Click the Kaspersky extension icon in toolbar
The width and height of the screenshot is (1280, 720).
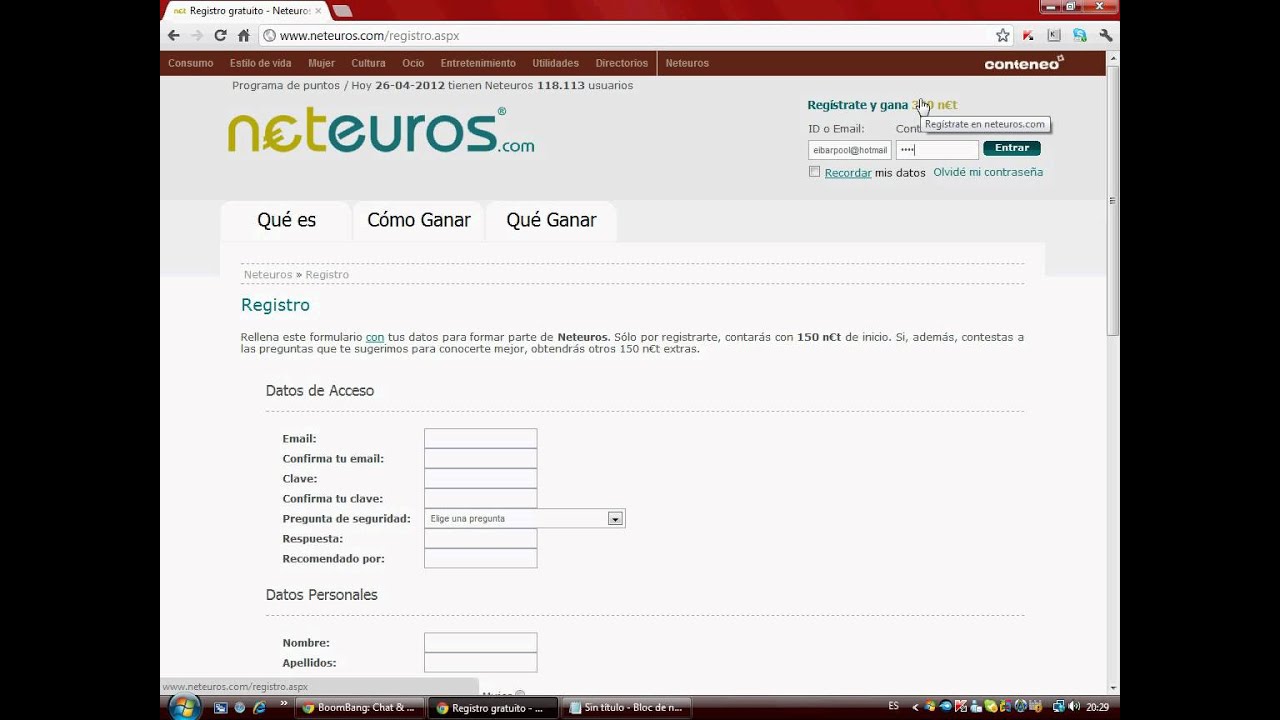coord(1028,35)
